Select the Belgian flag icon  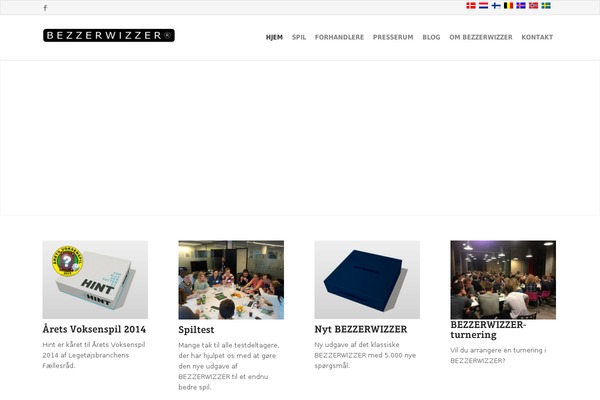pos(508,5)
